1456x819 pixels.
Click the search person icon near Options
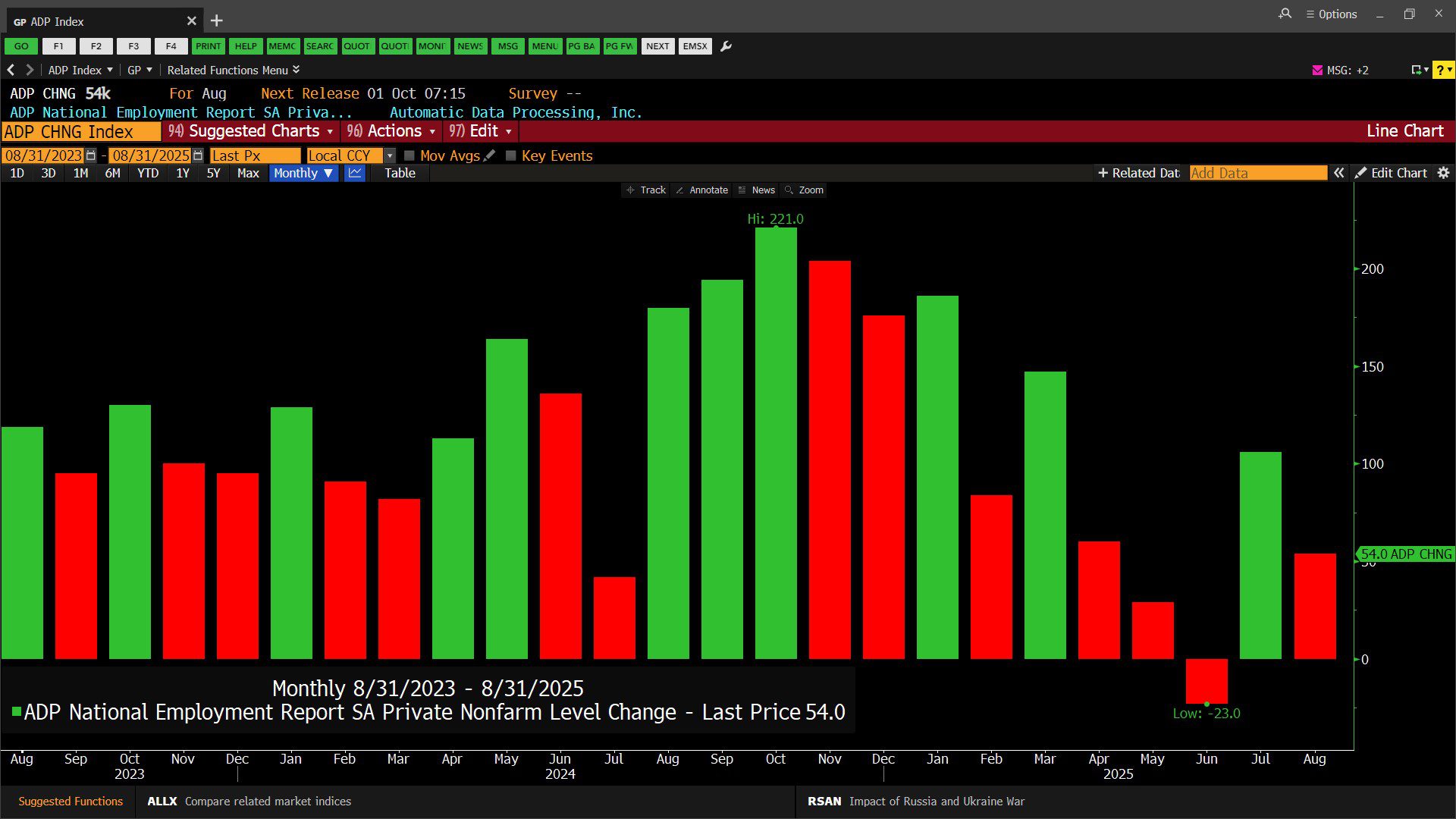pyautogui.click(x=1285, y=14)
